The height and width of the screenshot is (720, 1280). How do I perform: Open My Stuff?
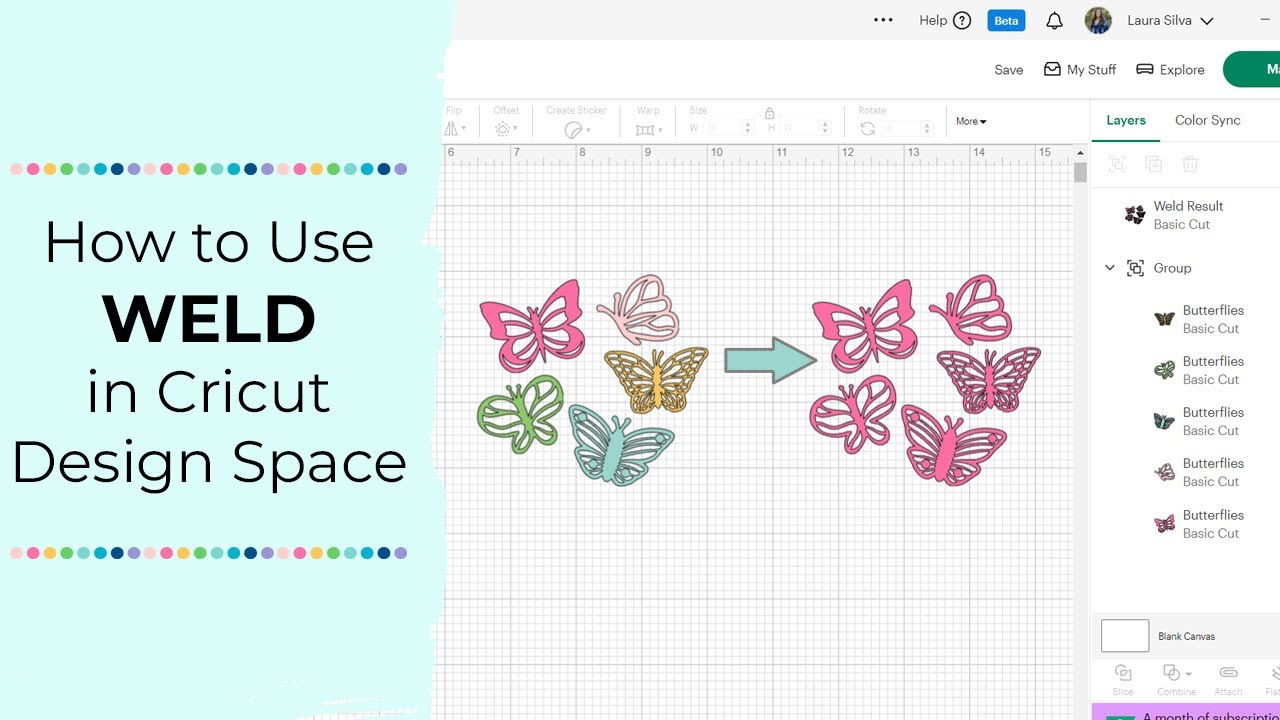coord(1080,70)
